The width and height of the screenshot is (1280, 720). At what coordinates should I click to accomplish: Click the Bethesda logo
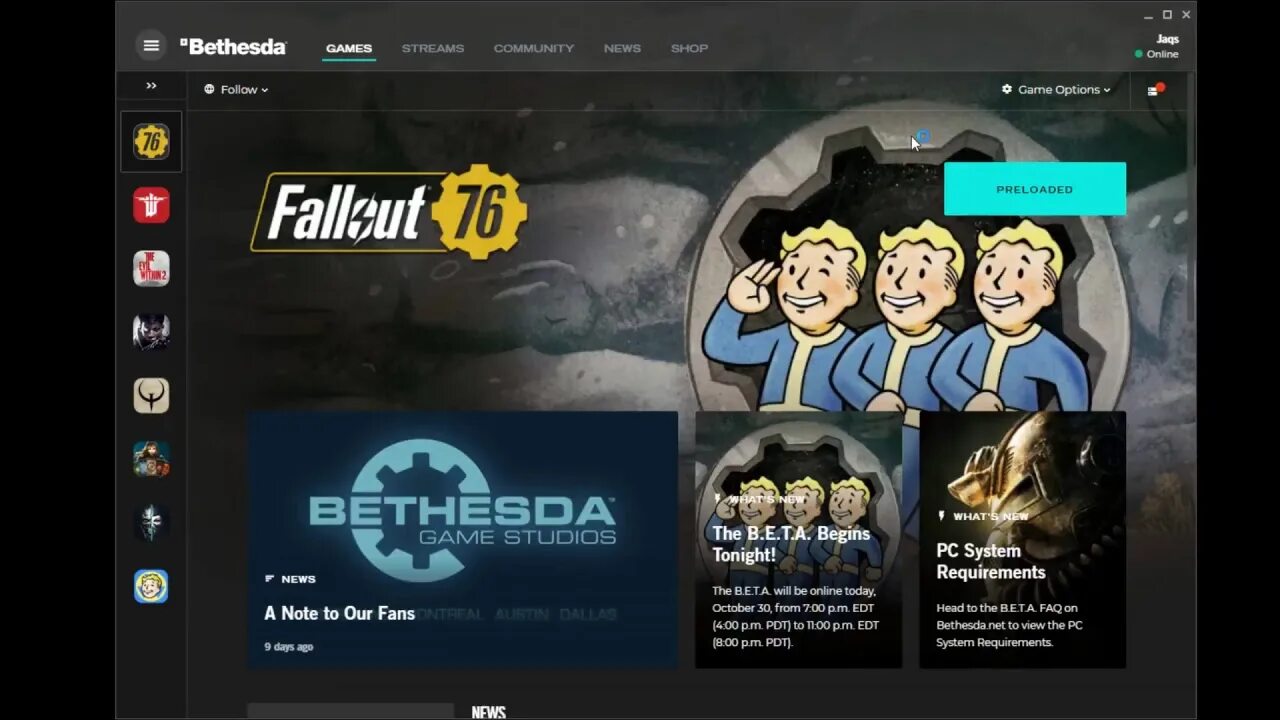(x=233, y=47)
